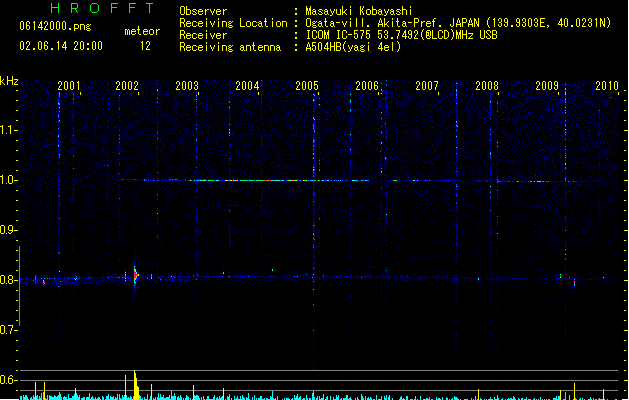Click the meteor count 12
629x400 pixels.
[145, 46]
